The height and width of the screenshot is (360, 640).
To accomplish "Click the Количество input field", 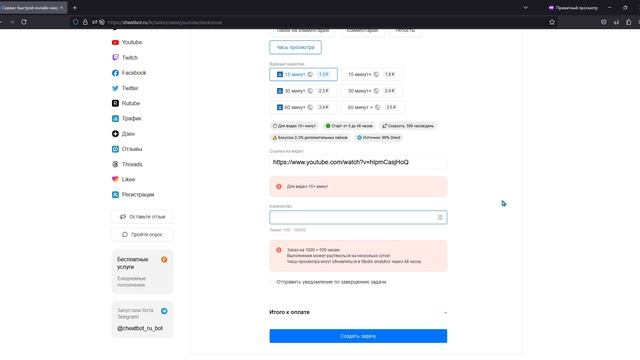I will click(x=358, y=218).
